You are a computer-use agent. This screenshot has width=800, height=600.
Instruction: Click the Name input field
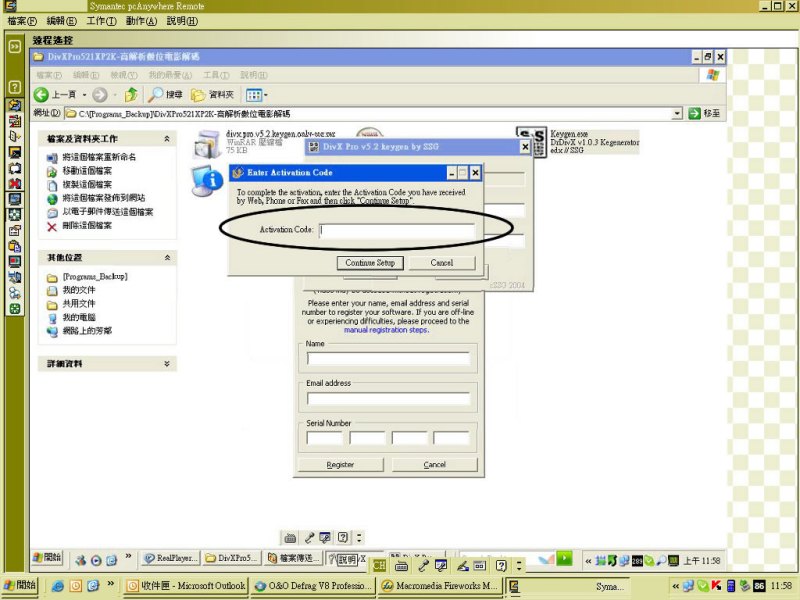388,359
